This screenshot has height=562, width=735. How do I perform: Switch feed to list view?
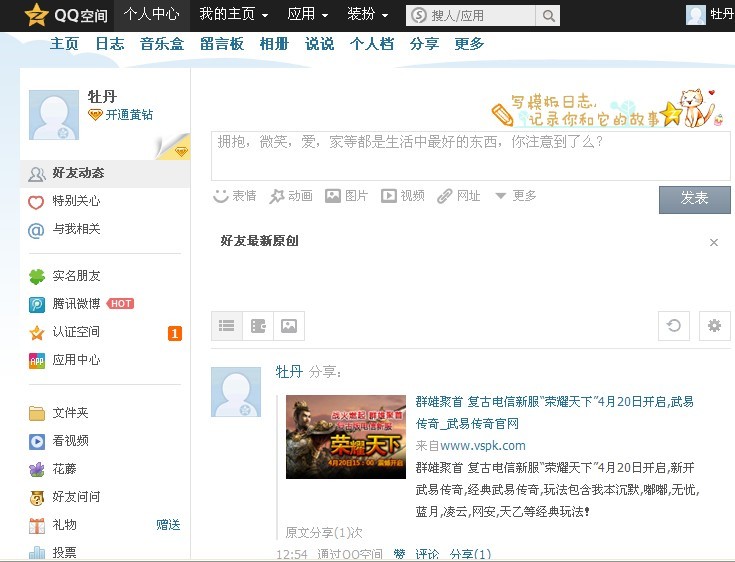click(226, 326)
